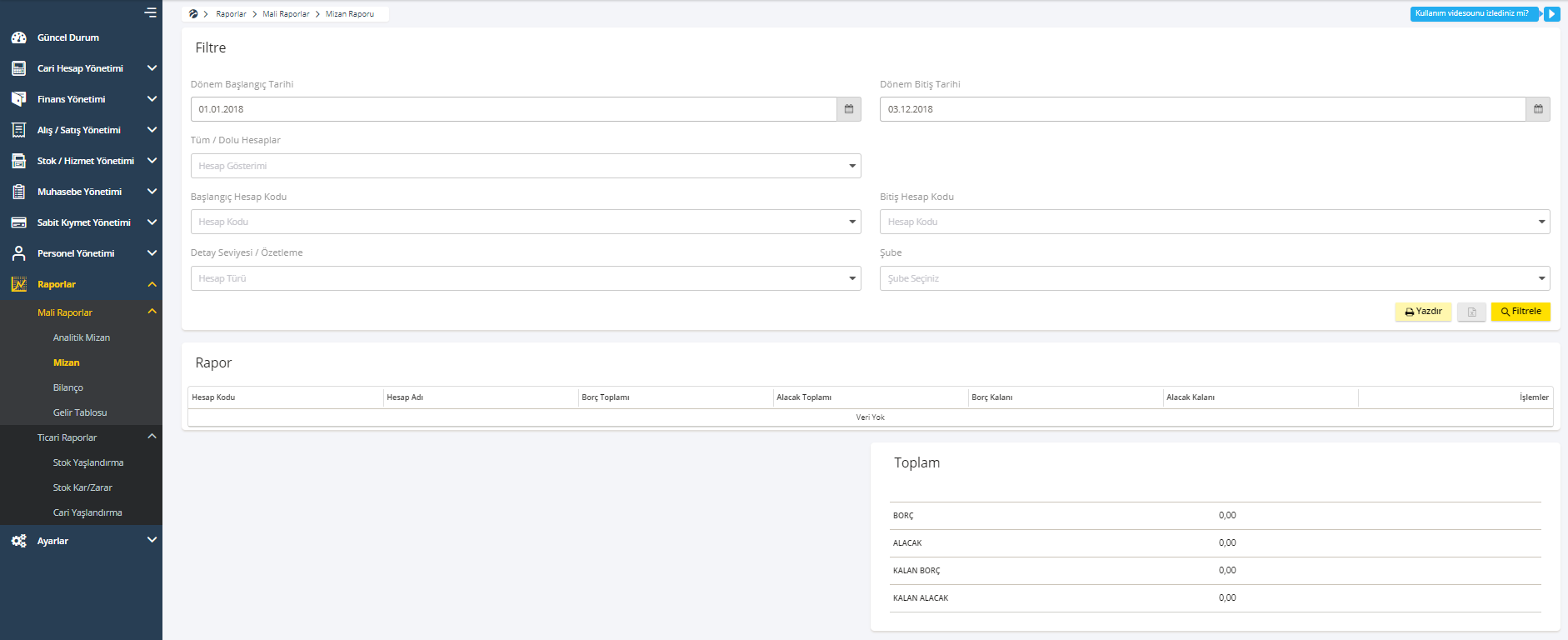
Task: Click the Finans Yönetimi icon
Action: pos(18,99)
